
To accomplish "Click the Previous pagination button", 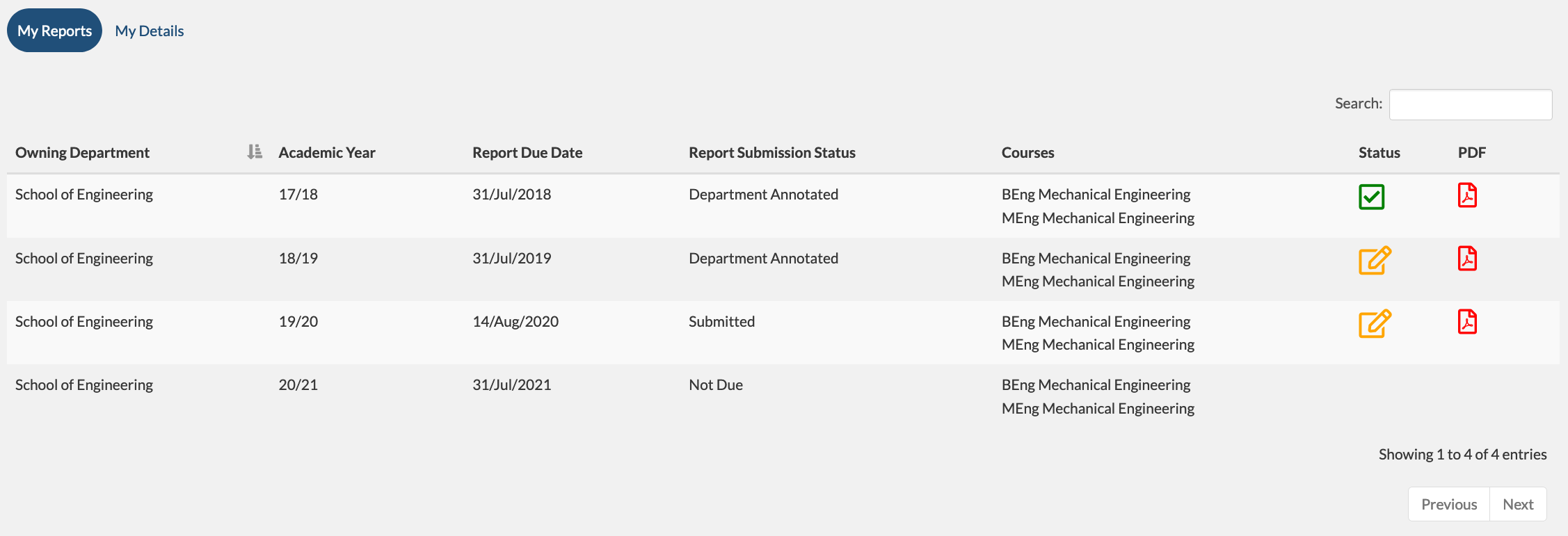I will pos(1448,504).
